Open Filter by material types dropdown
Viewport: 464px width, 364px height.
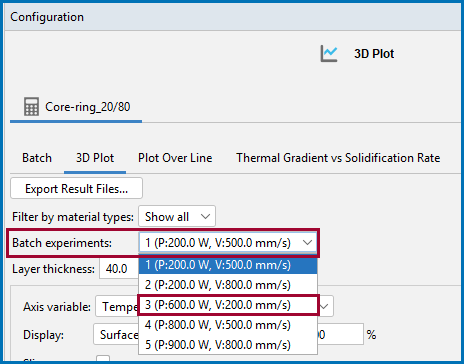177,217
